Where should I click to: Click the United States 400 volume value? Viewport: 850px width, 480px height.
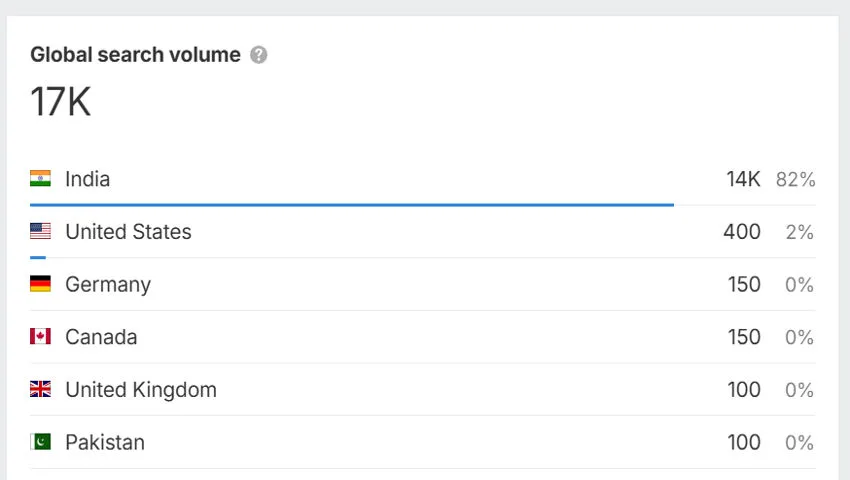pyautogui.click(x=741, y=232)
